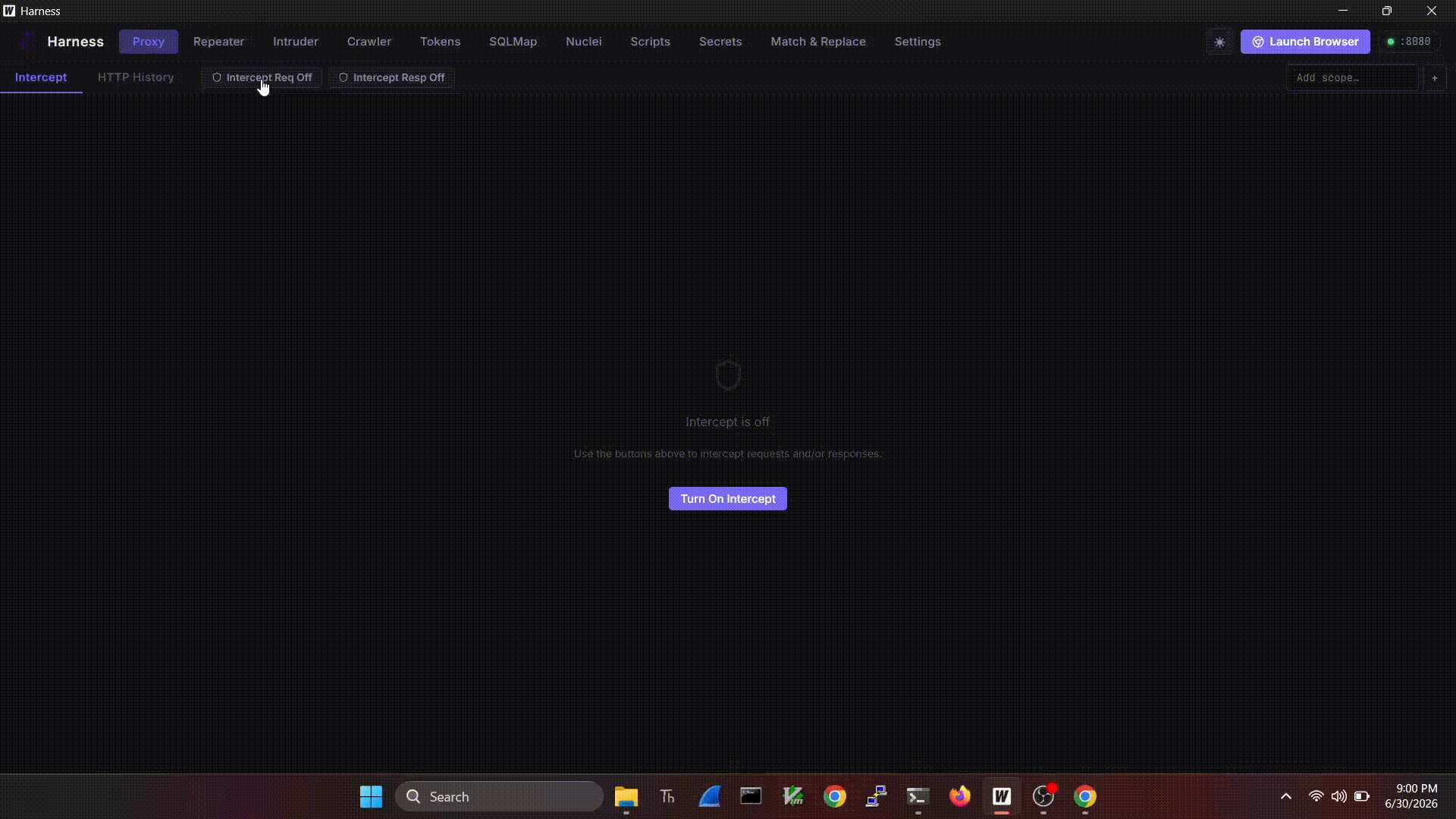Image resolution: width=1456 pixels, height=819 pixels.
Task: Switch to the Nuclei tab
Action: click(583, 42)
